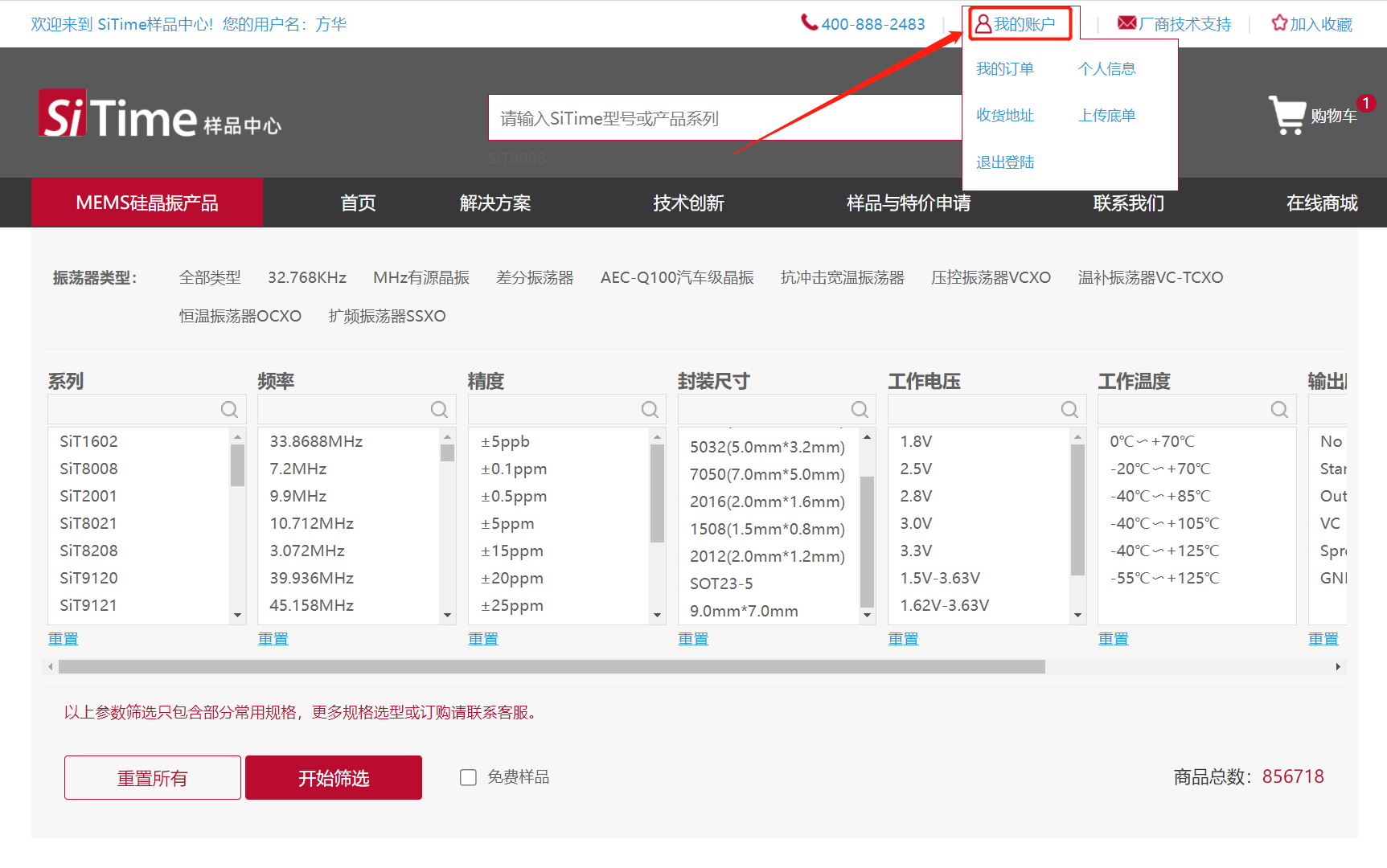The height and width of the screenshot is (868, 1387).
Task: Select 3.3V in 工作电压 list
Action: pyautogui.click(x=916, y=551)
